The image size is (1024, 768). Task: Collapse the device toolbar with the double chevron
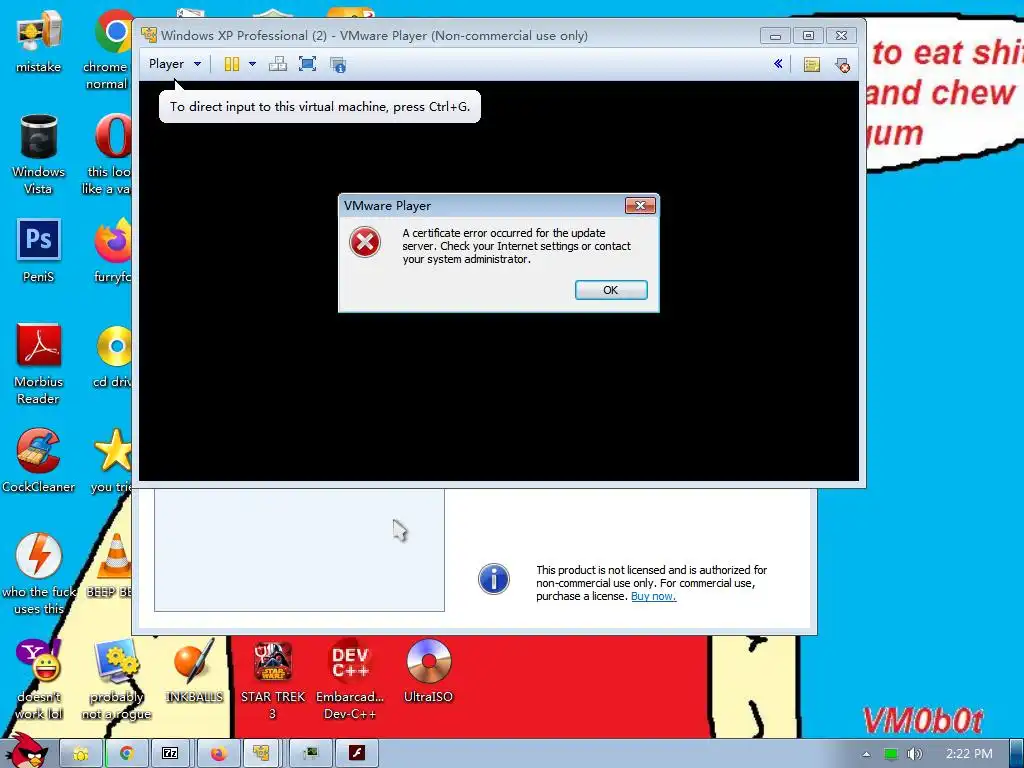click(x=778, y=64)
